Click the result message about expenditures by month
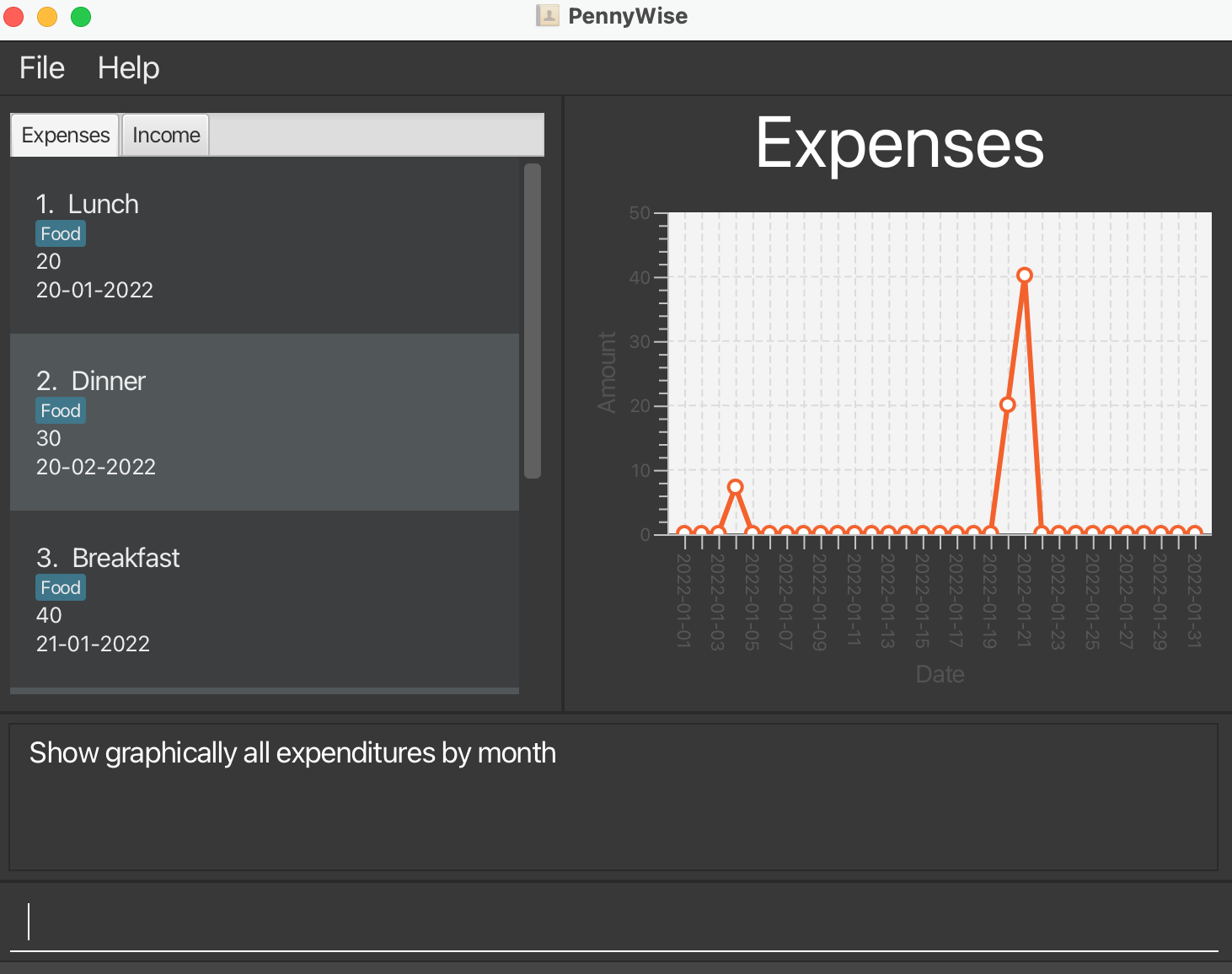Viewport: 1232px width, 974px height. pos(292,752)
